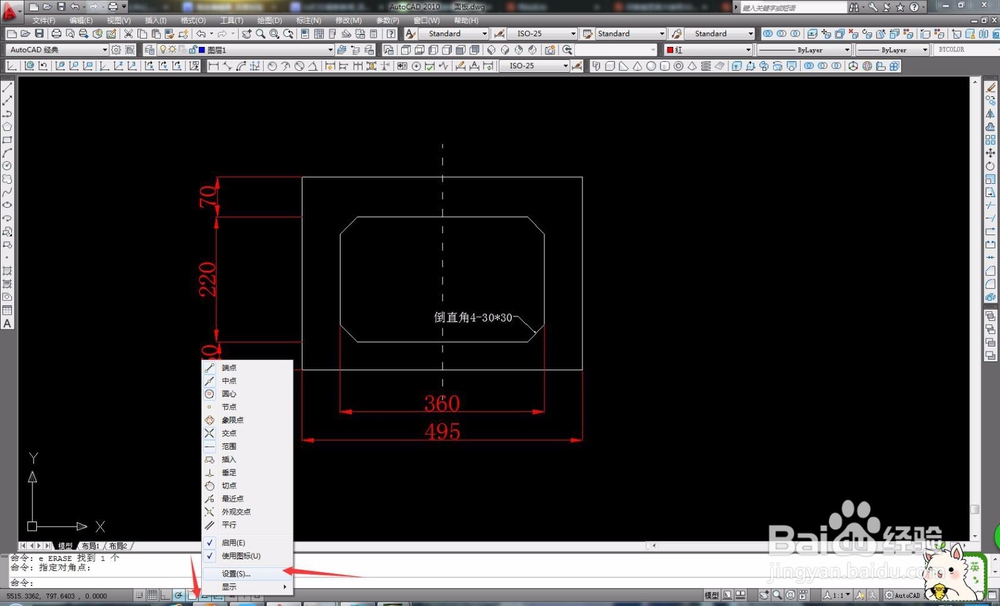Toggle Snap Mode in the status bar
1000x606 pixels.
(139, 595)
